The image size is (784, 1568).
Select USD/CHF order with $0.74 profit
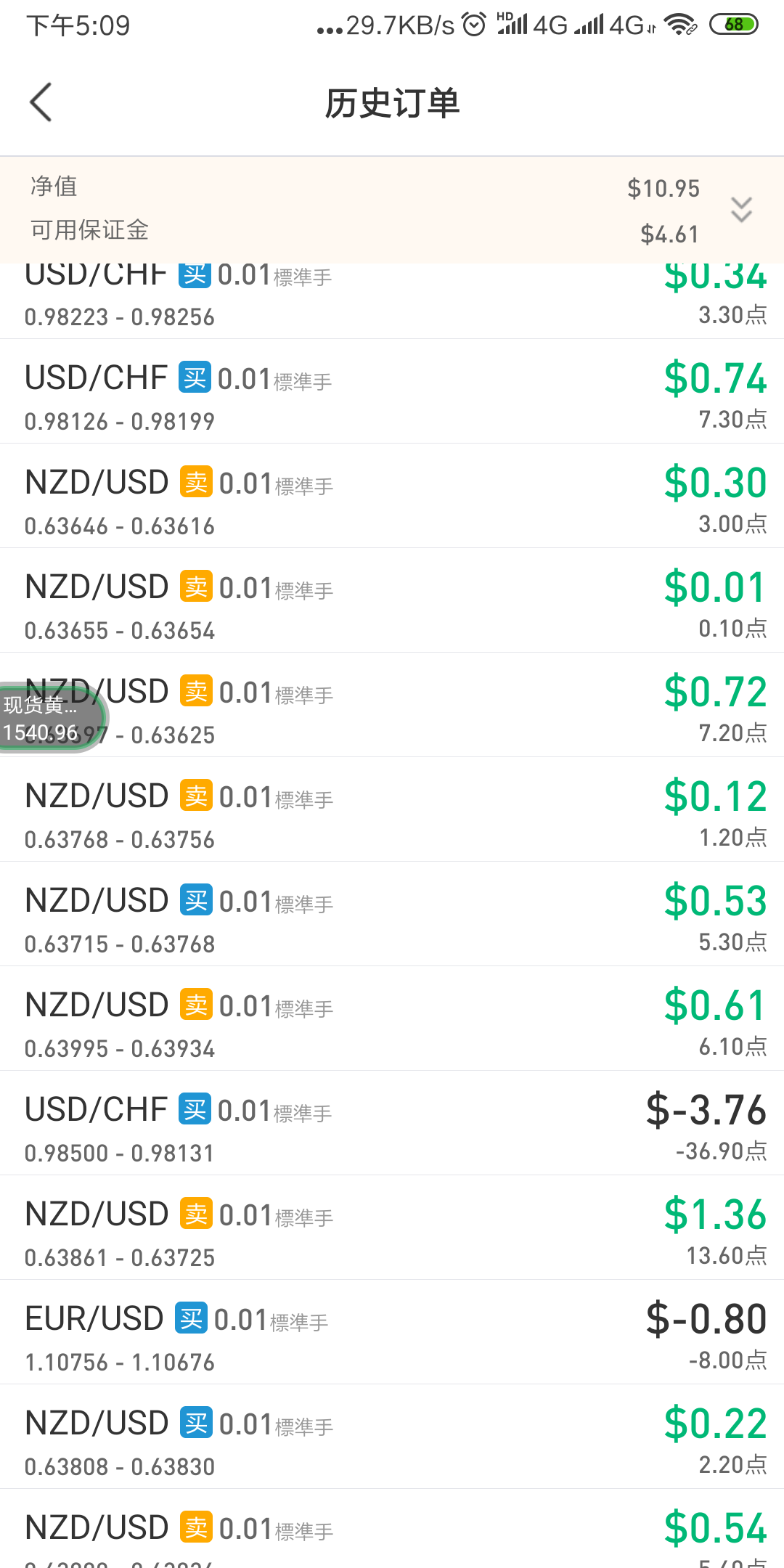tap(392, 391)
